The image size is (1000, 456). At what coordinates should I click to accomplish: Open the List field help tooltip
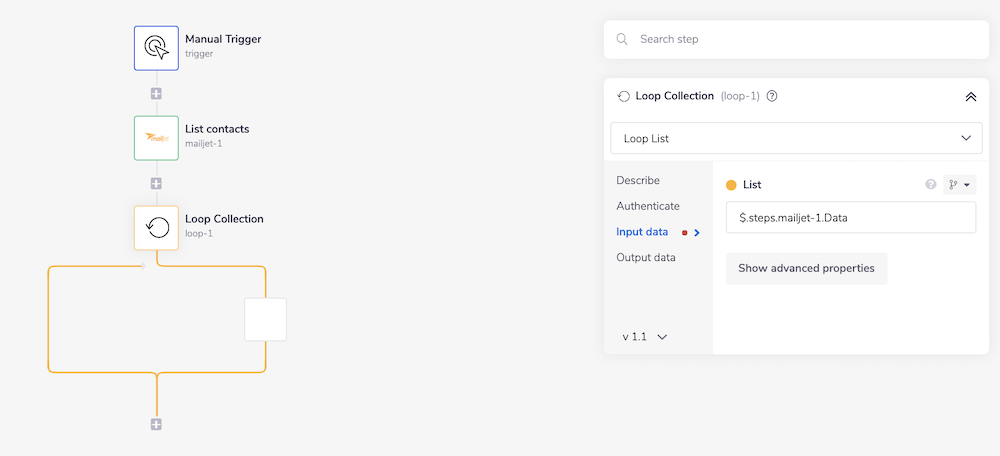931,185
